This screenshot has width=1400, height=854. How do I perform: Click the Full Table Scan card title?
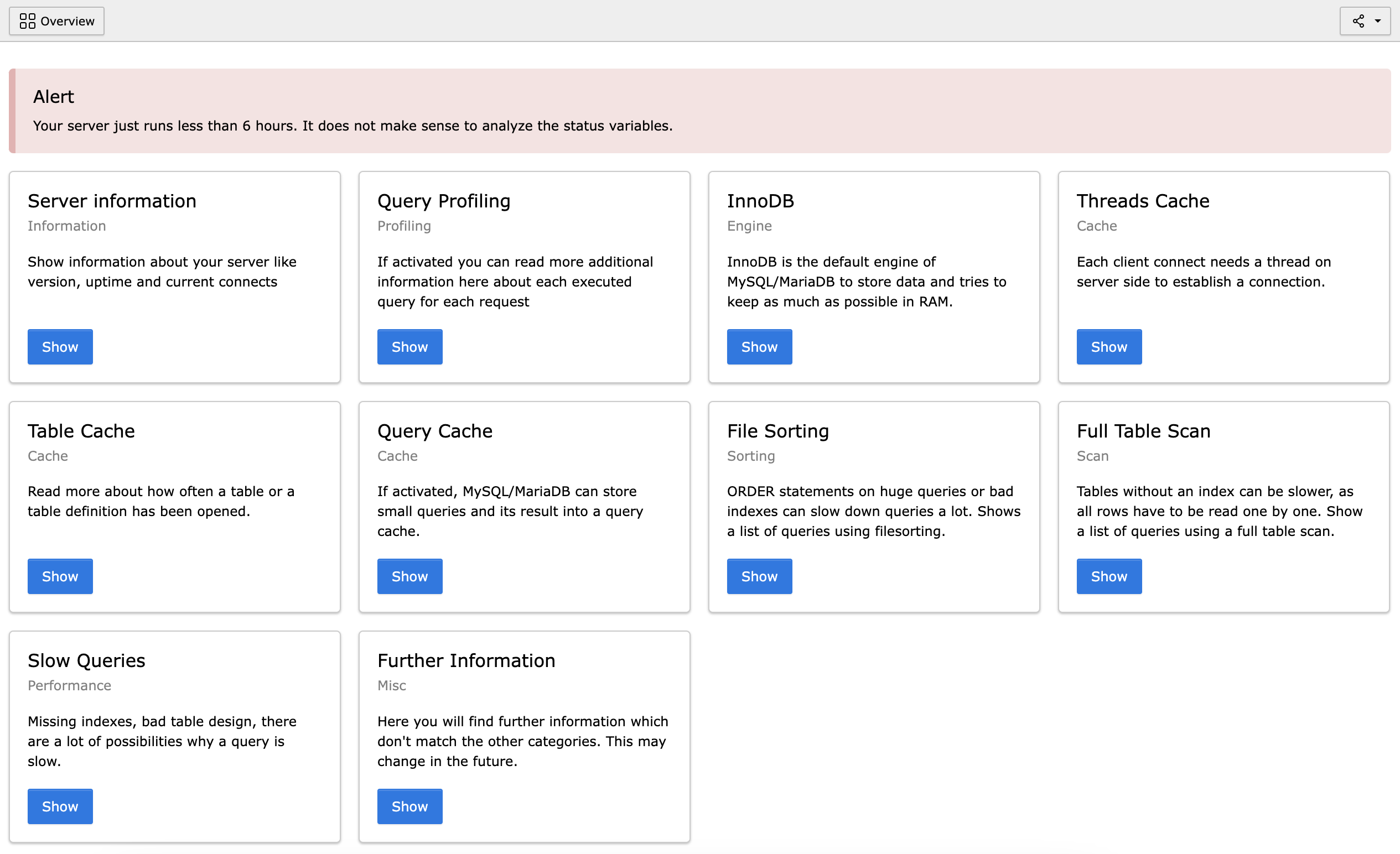[1143, 430]
